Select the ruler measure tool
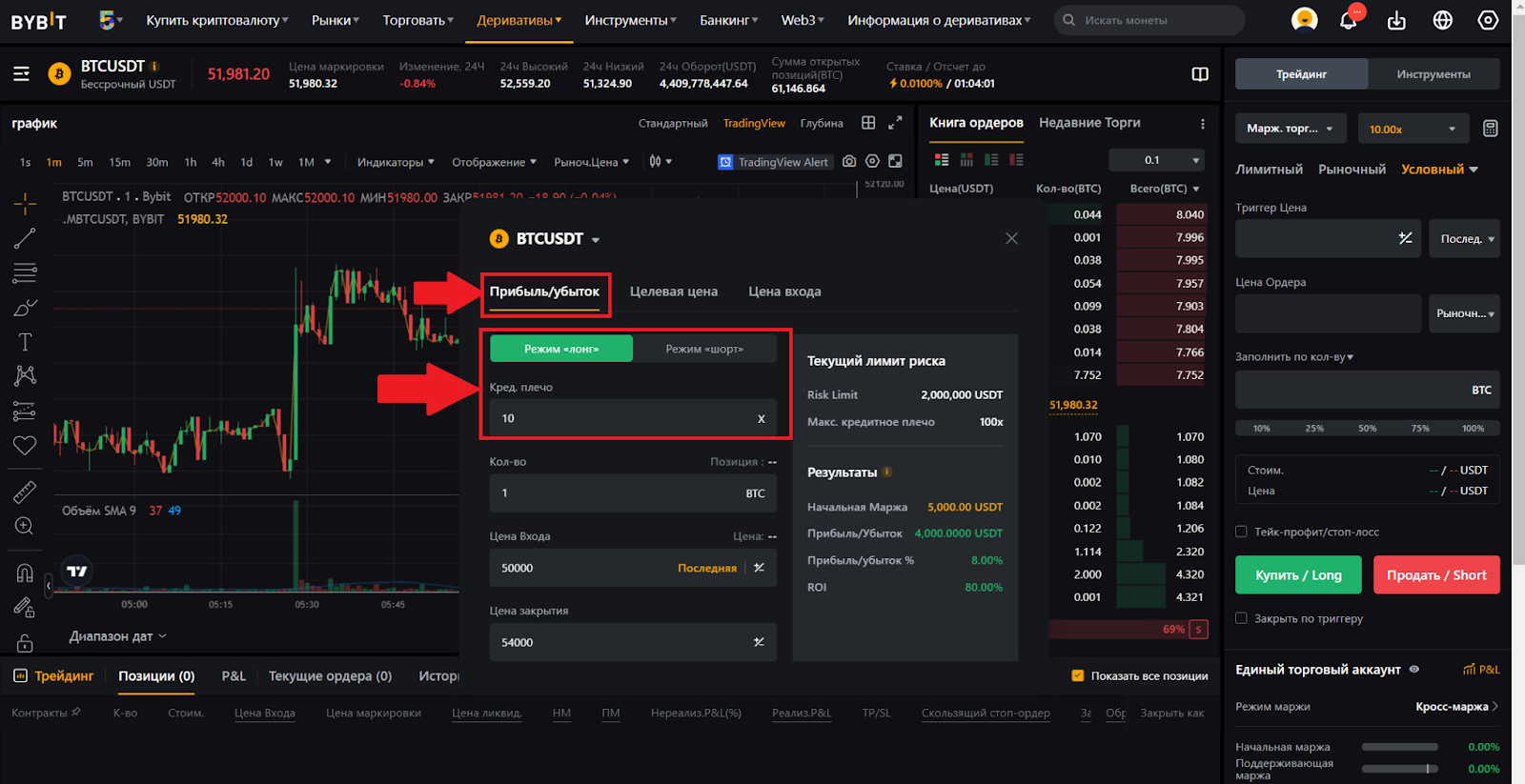 [25, 492]
